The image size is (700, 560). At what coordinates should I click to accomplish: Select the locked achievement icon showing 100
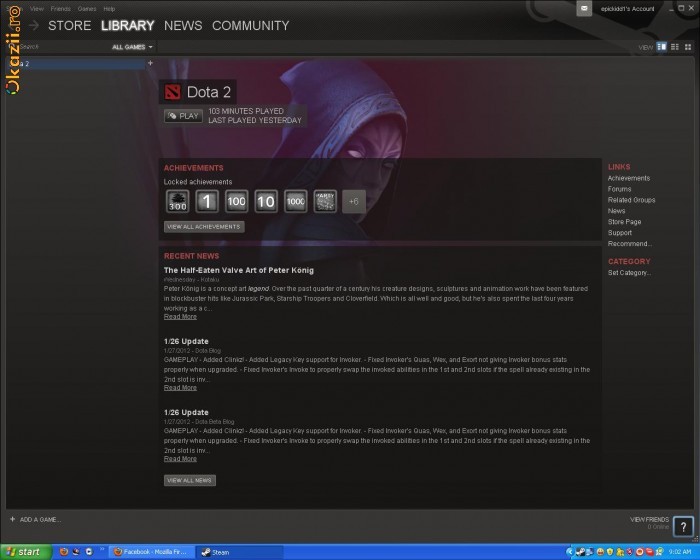(237, 201)
